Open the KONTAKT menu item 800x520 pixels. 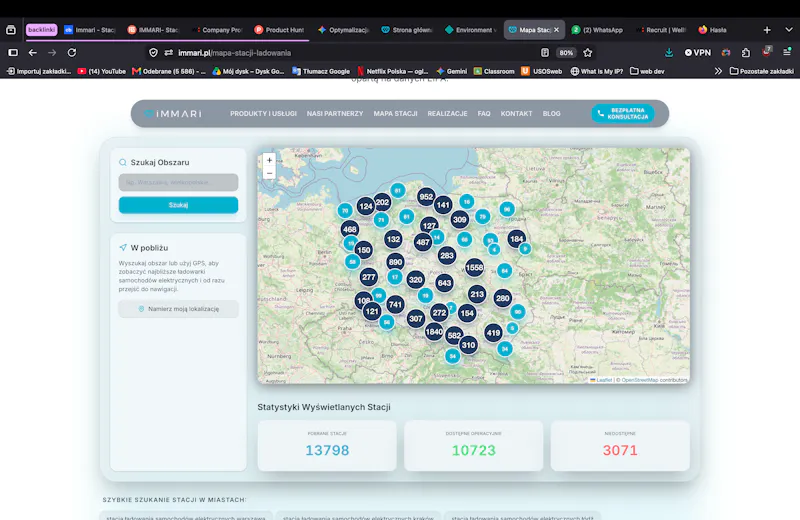pos(516,114)
